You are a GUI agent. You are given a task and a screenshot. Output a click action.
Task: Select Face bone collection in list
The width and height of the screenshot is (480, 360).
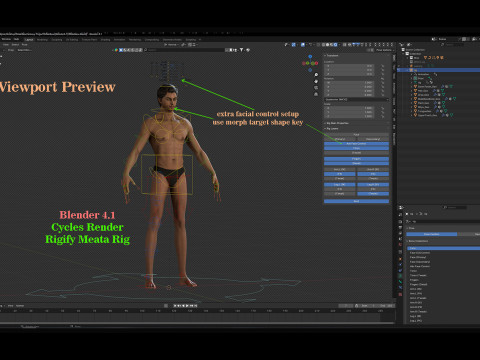click(443, 248)
